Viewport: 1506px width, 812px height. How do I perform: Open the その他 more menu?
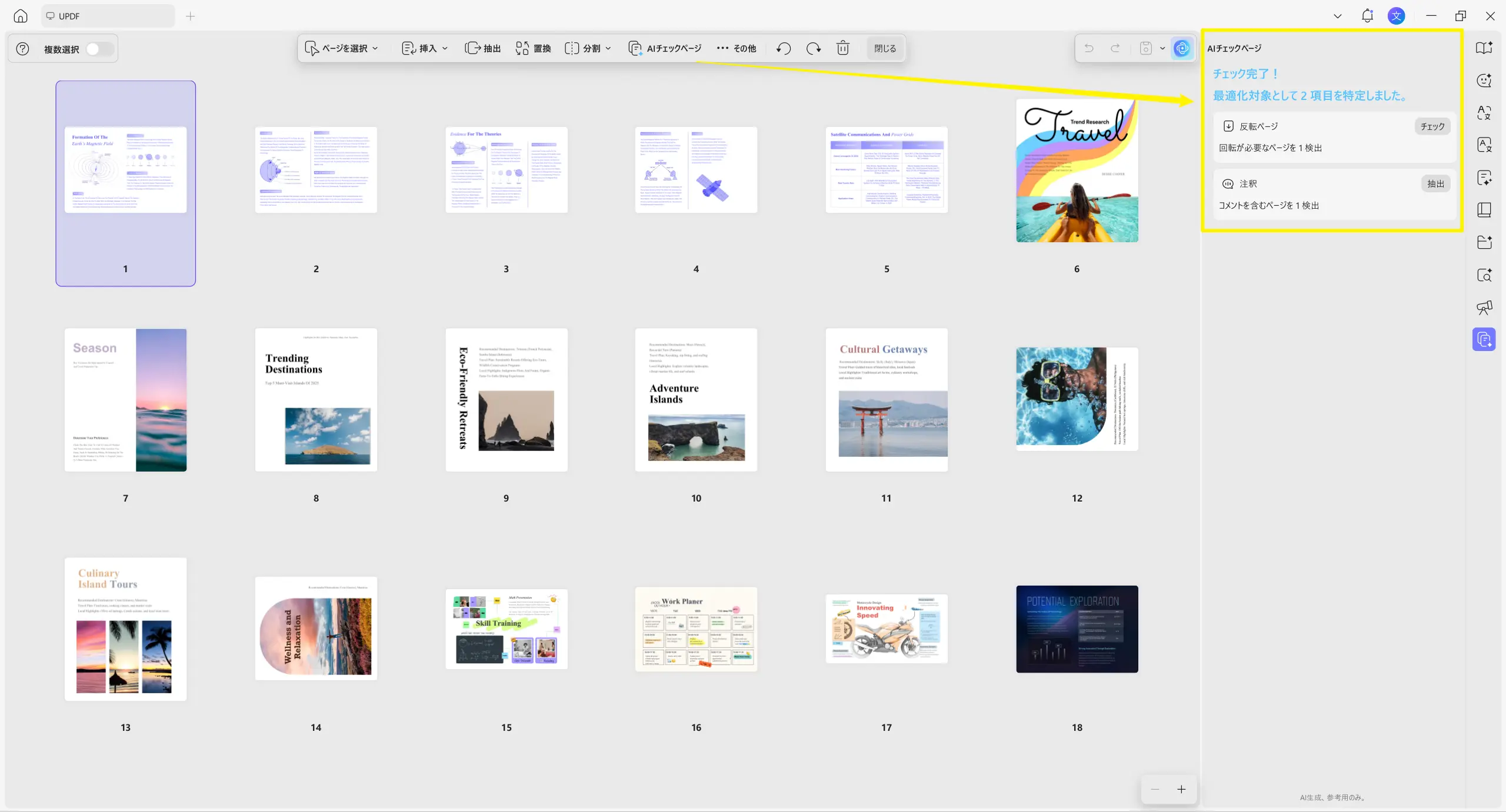point(736,48)
